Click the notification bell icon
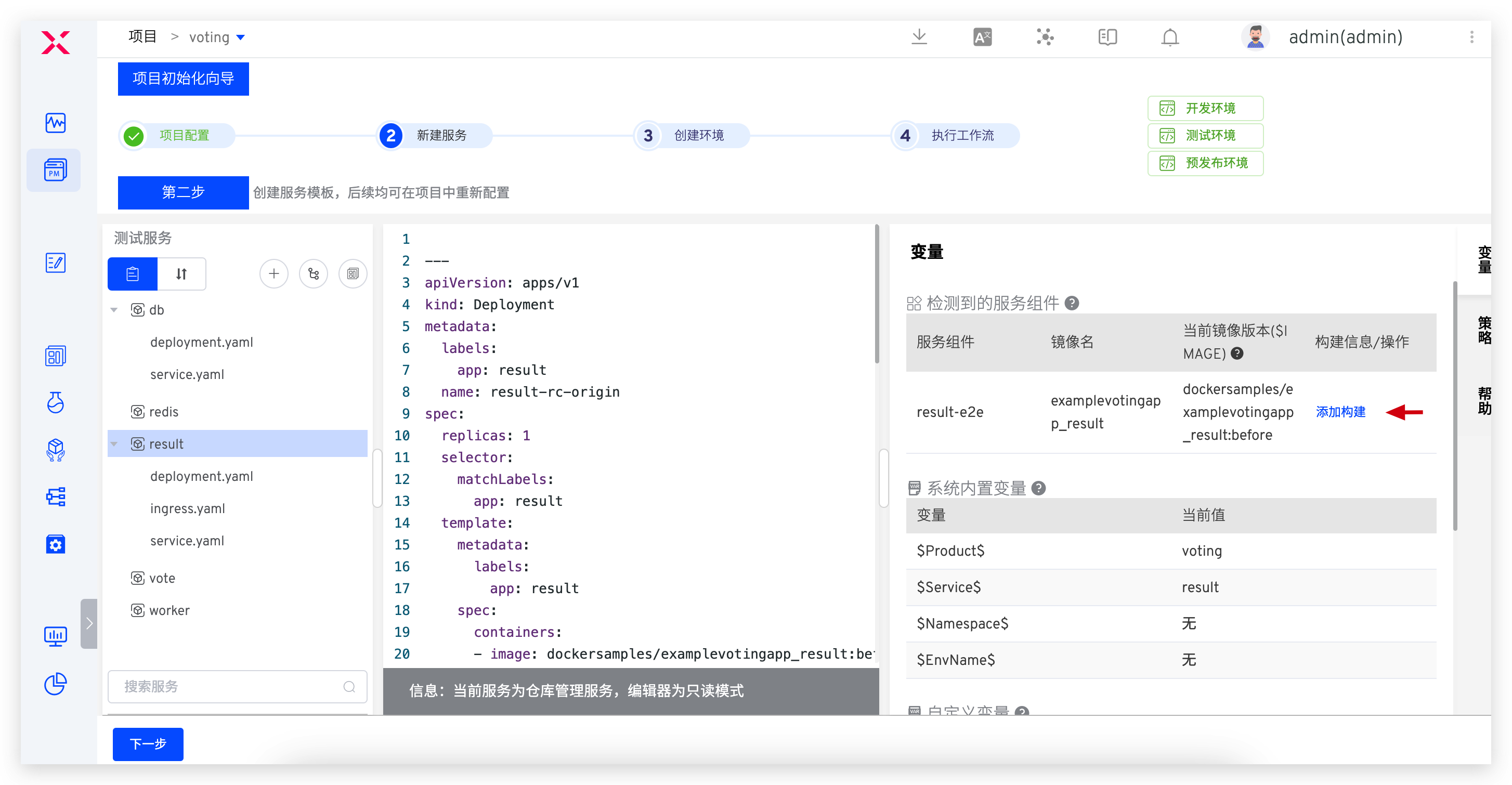The width and height of the screenshot is (1512, 785). pos(1170,37)
